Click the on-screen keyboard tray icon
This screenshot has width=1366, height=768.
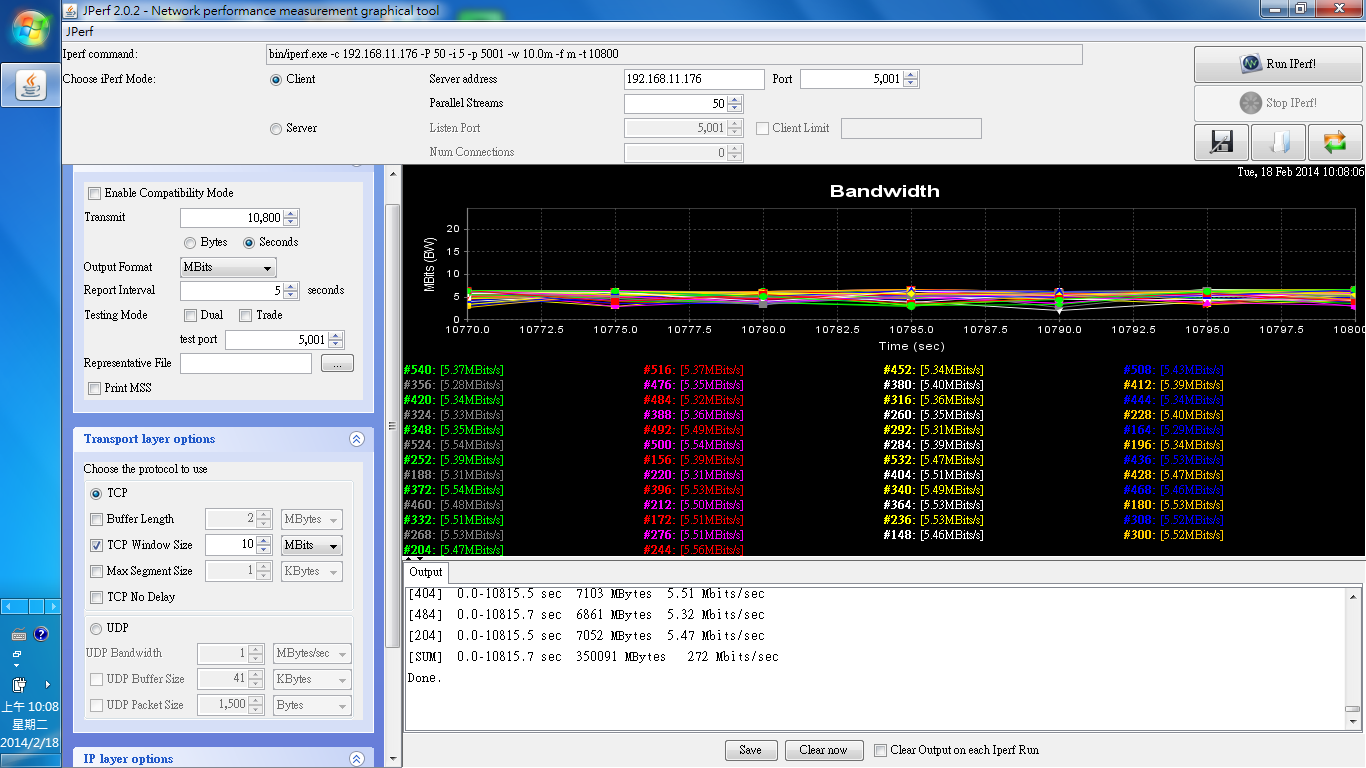pyautogui.click(x=18, y=634)
